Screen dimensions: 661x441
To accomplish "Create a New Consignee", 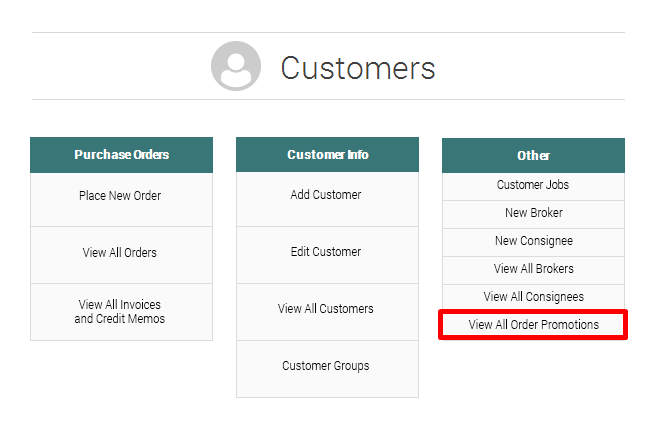I will (x=533, y=241).
